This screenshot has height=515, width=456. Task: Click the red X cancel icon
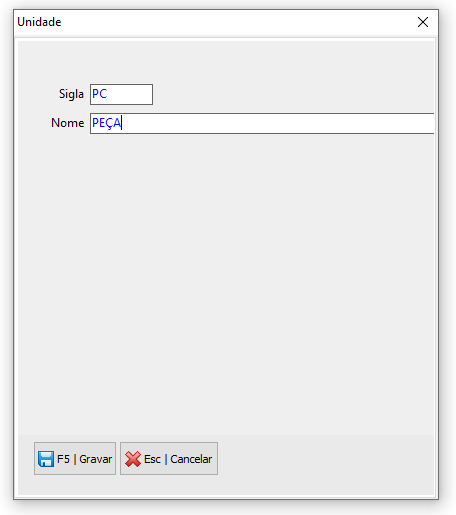click(x=133, y=459)
